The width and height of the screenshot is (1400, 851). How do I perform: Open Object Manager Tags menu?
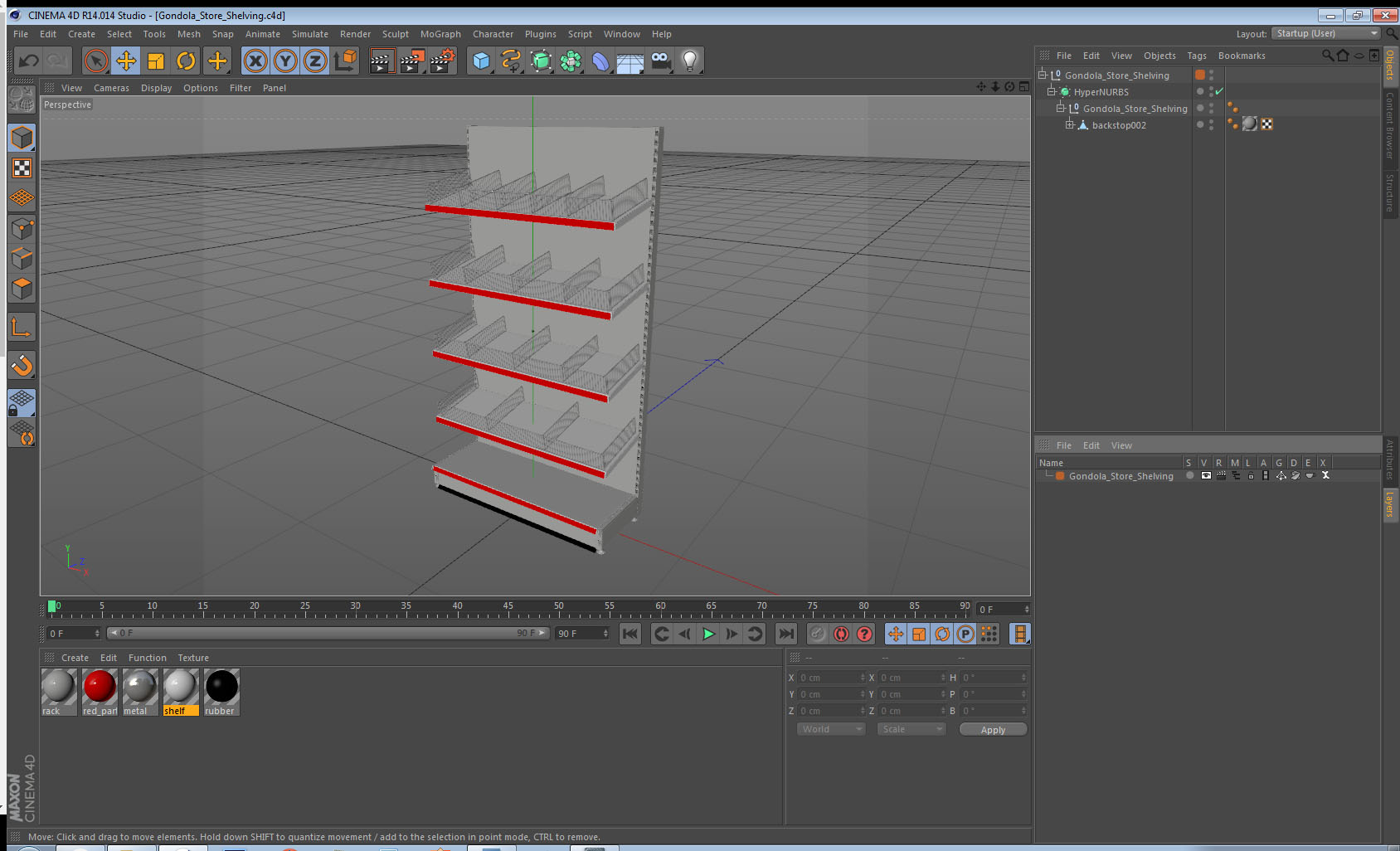[x=1197, y=56]
